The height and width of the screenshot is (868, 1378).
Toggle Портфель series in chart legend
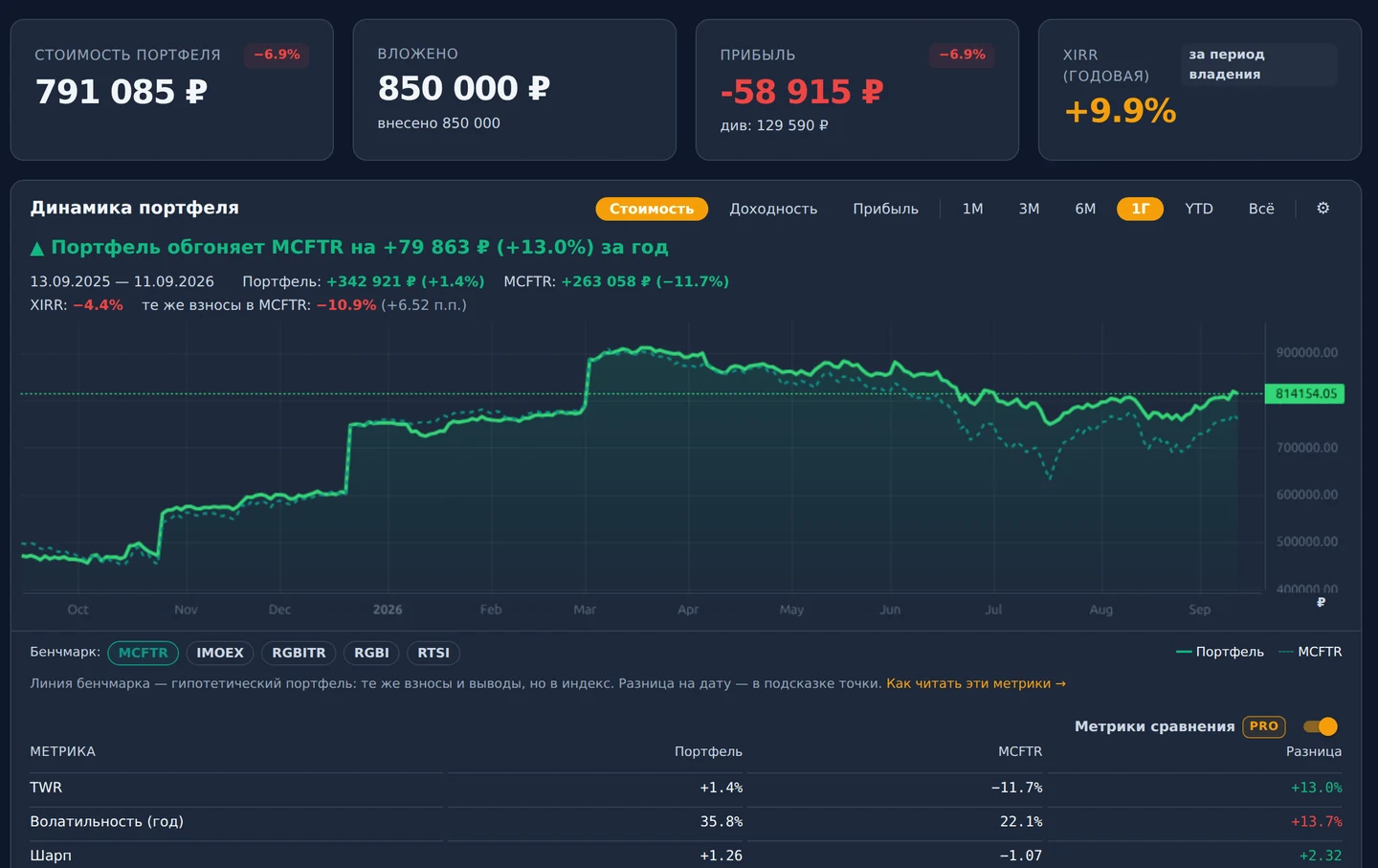tap(1220, 652)
